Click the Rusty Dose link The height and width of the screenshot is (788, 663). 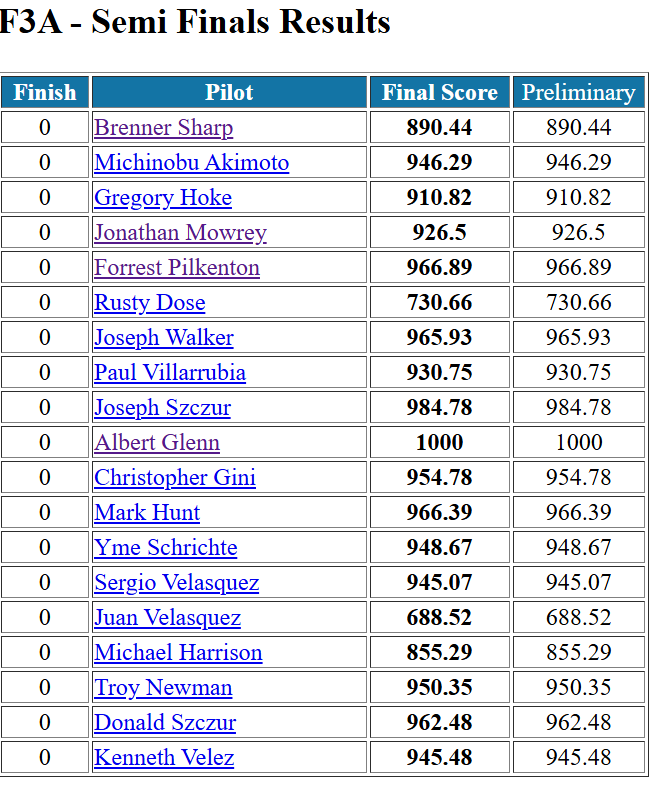coord(149,303)
